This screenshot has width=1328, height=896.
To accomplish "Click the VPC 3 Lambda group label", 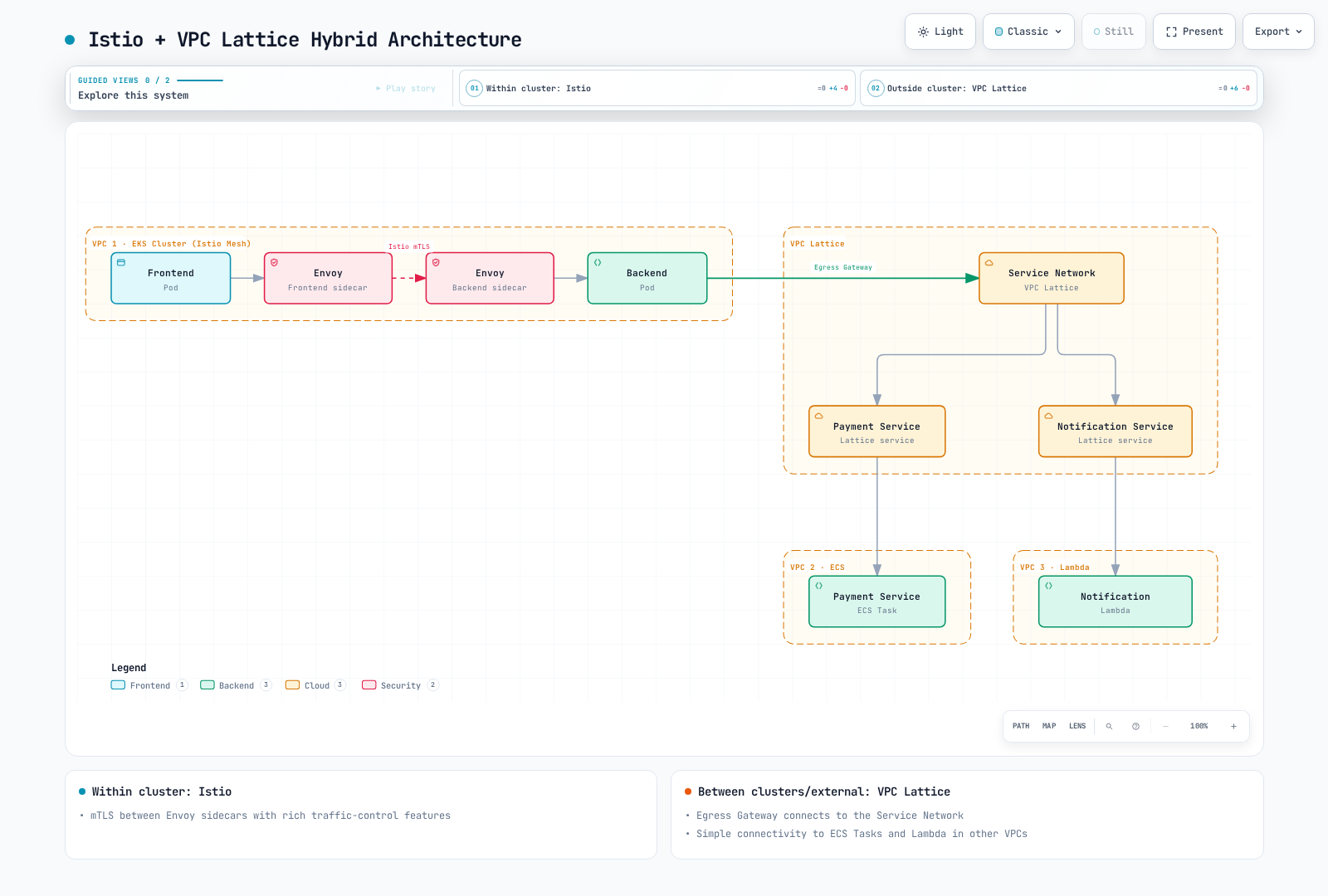I will click(1055, 567).
